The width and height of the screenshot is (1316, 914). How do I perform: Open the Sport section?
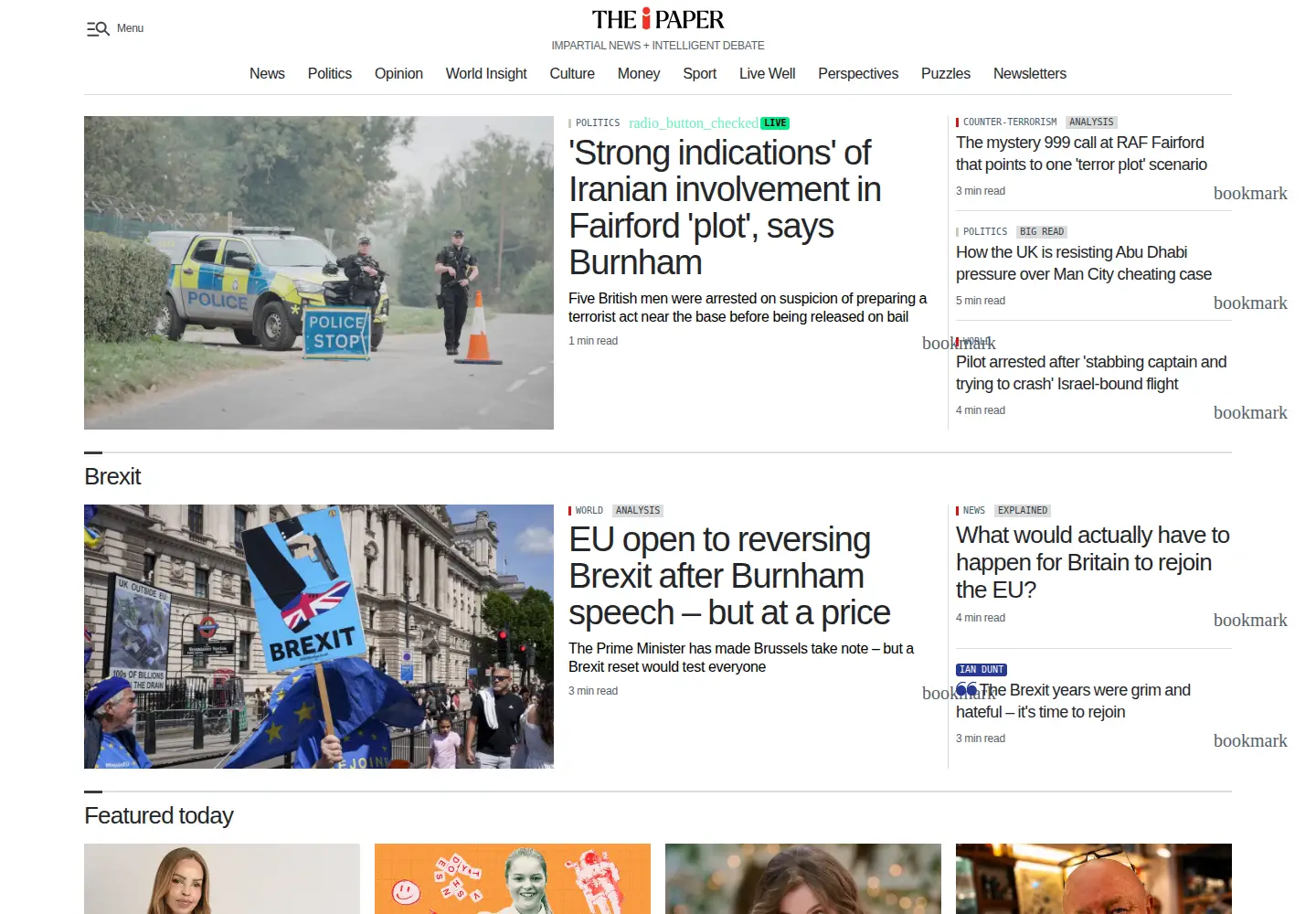(x=700, y=73)
